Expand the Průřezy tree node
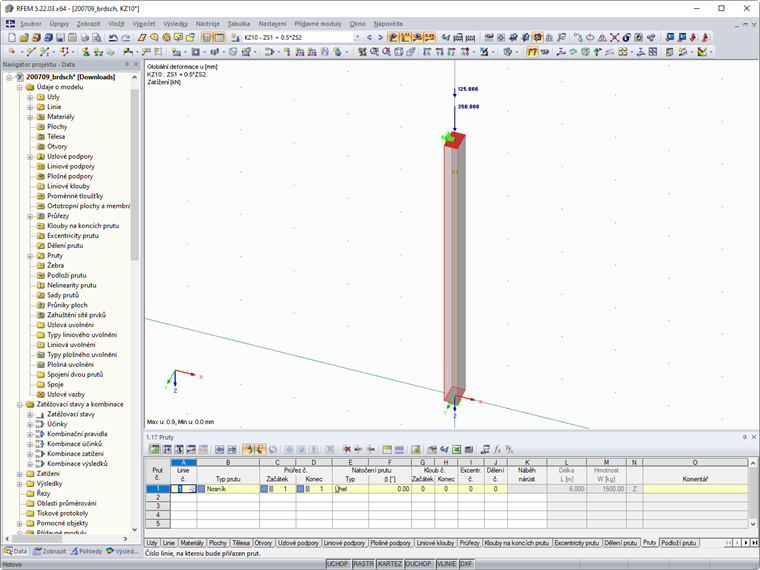 click(x=30, y=216)
